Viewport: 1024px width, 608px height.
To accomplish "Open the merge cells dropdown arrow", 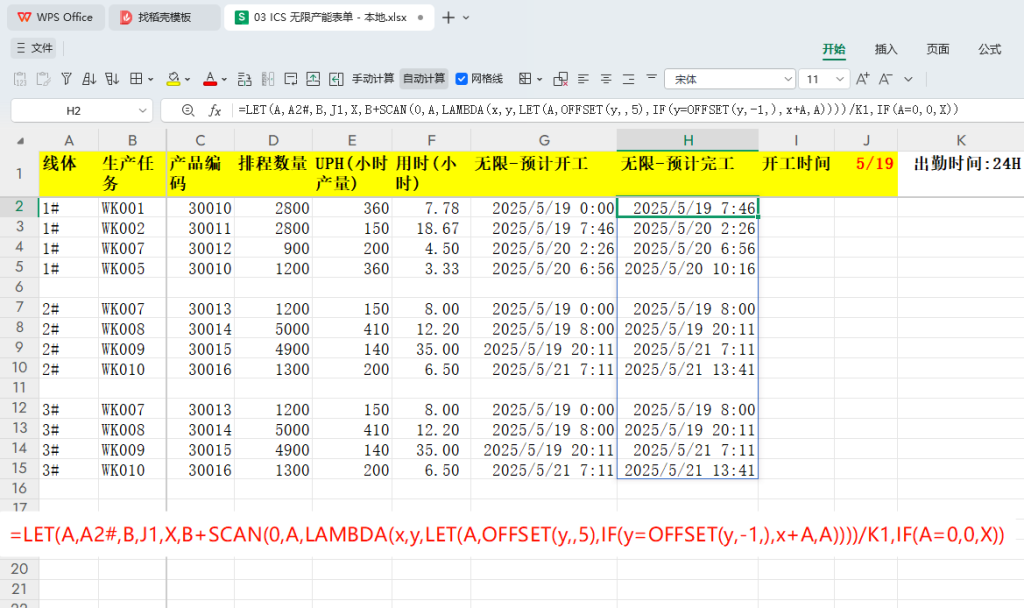I will pos(539,80).
